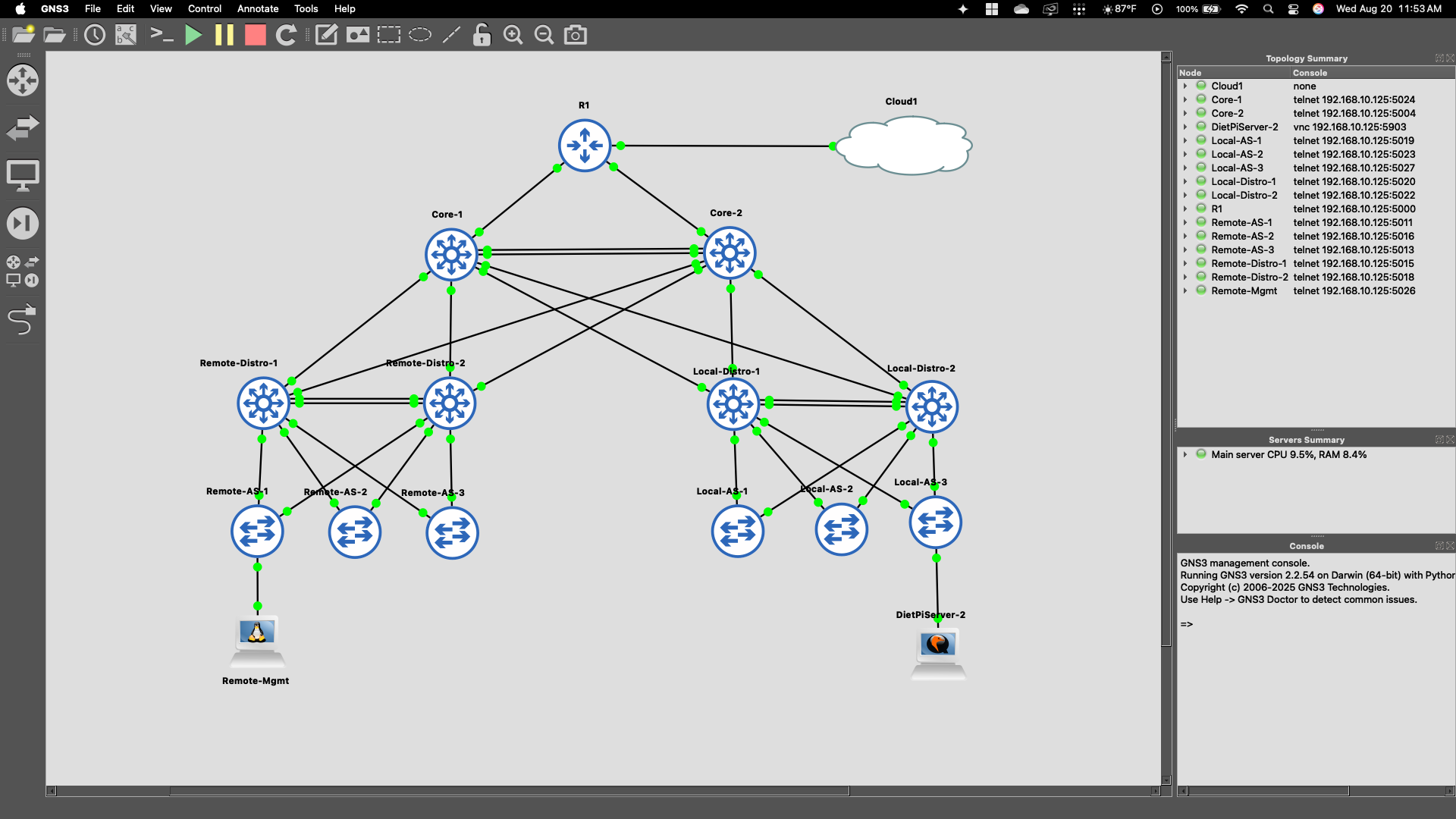Image resolution: width=1456 pixels, height=819 pixels.
Task: Suspend all nodes with yellow pause button
Action: tap(224, 35)
